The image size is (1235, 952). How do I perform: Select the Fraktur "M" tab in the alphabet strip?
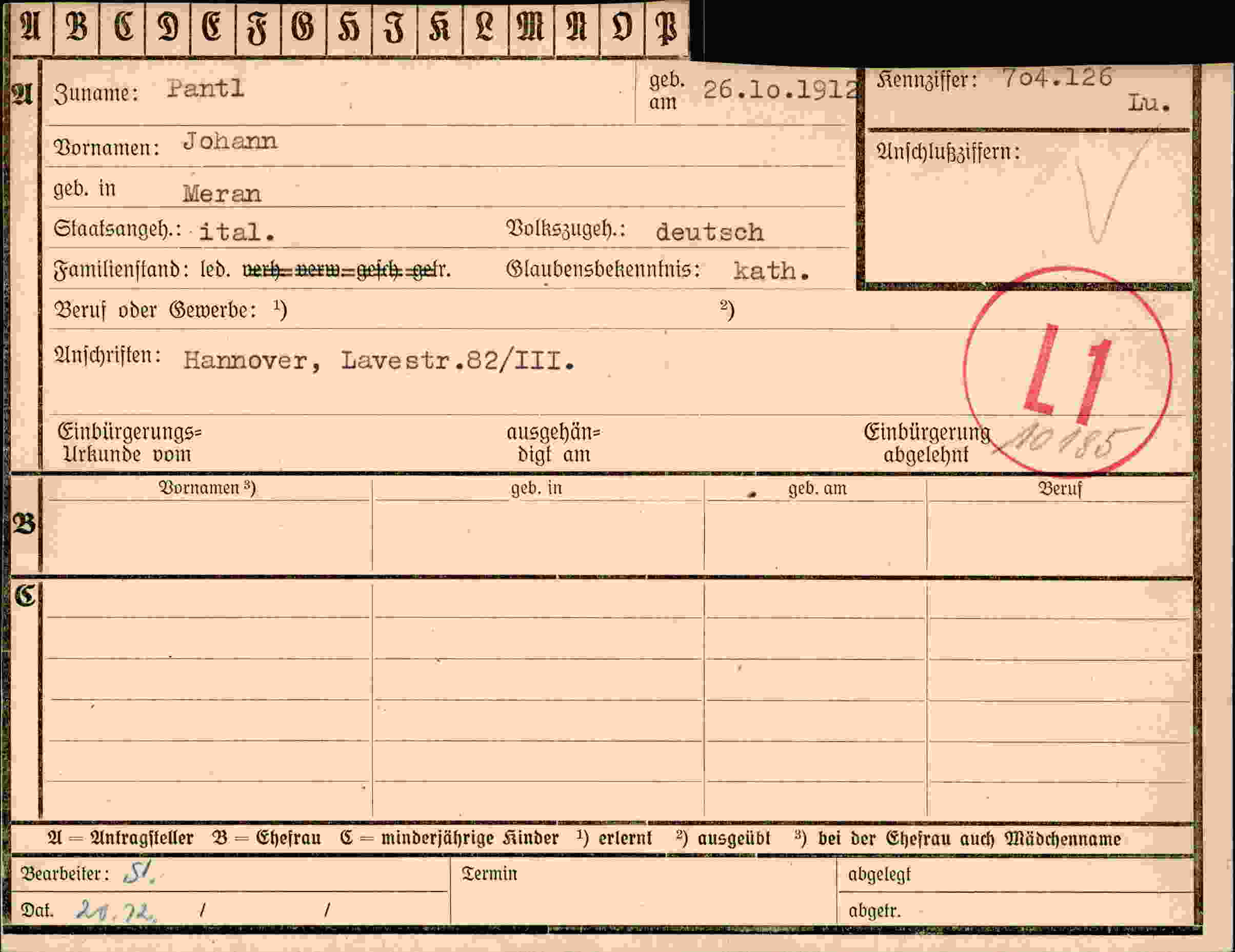531,27
